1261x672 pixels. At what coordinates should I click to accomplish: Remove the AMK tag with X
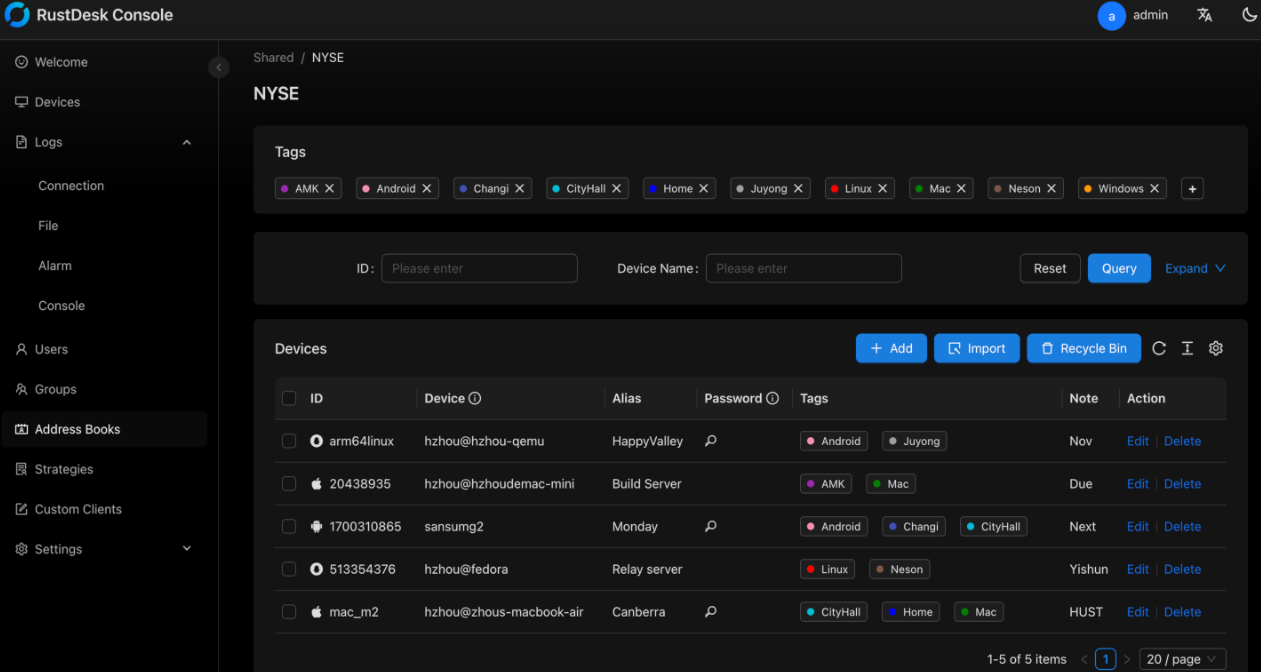pyautogui.click(x=330, y=188)
